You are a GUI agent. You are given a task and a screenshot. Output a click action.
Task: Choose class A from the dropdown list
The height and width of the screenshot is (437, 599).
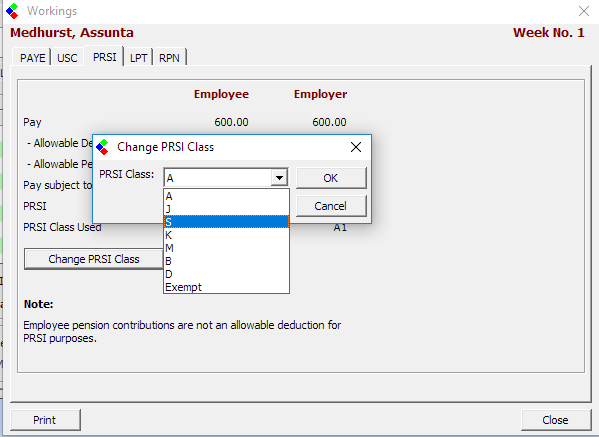pos(226,196)
